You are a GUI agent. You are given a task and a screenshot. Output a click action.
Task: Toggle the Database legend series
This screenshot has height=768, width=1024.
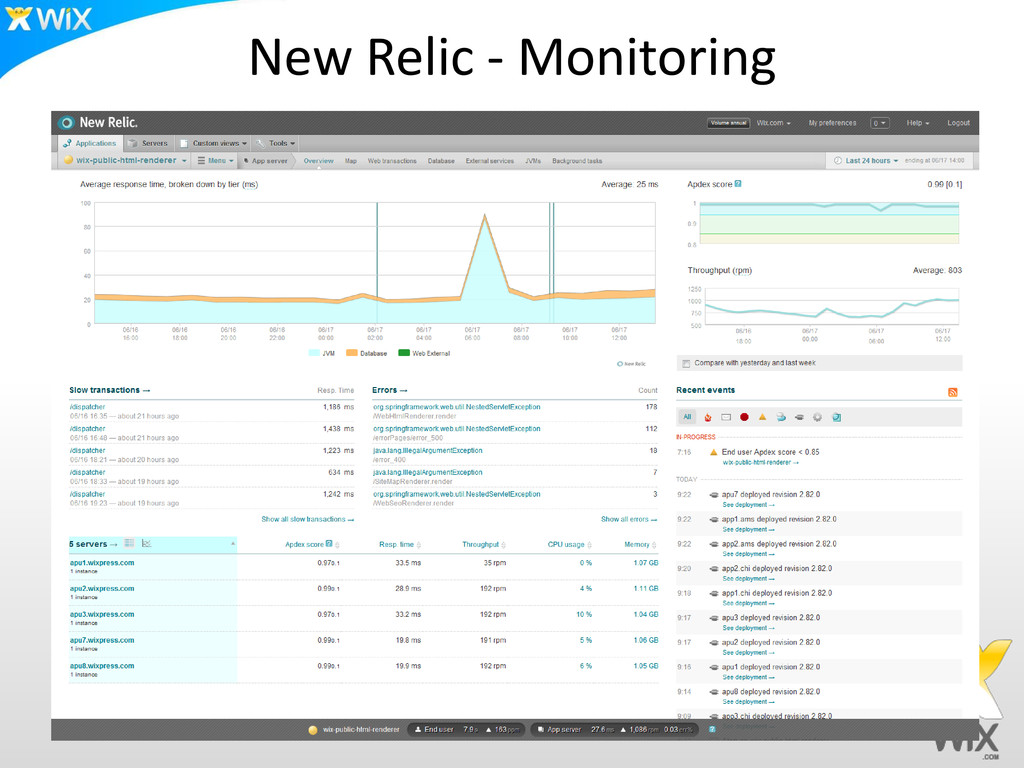[366, 353]
